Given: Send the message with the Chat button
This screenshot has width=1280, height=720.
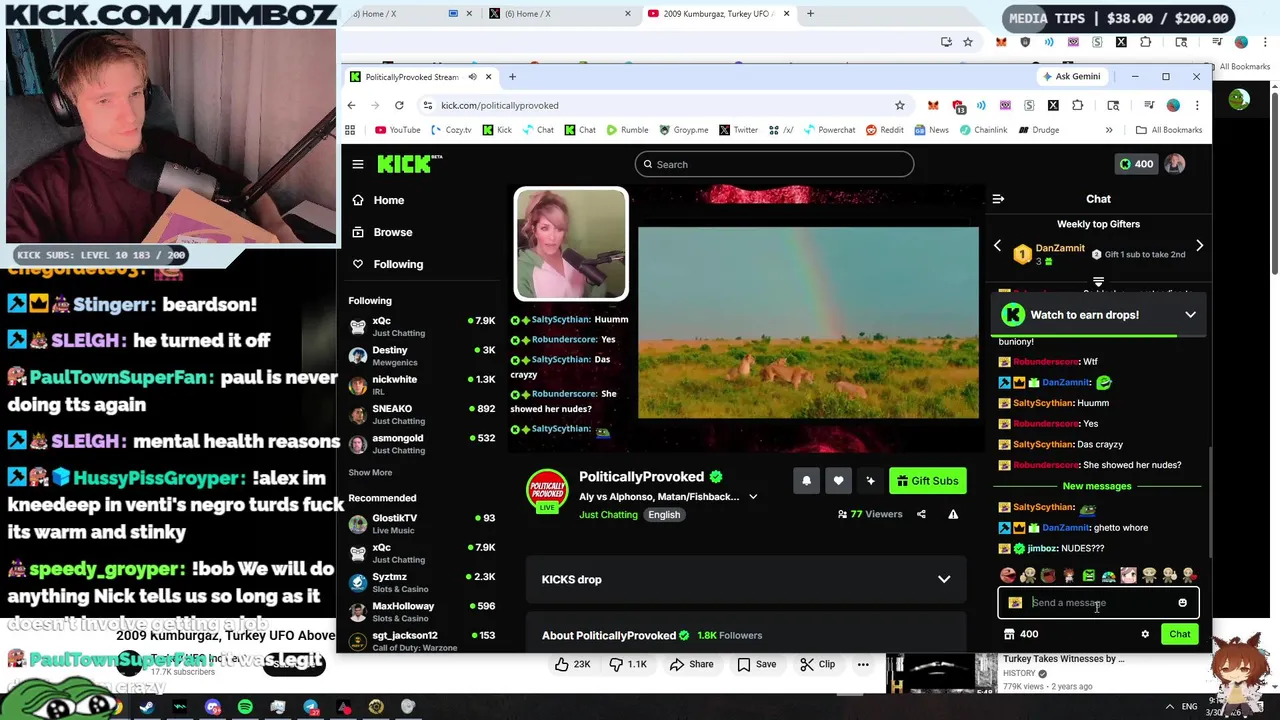Looking at the screenshot, I should click(1180, 634).
